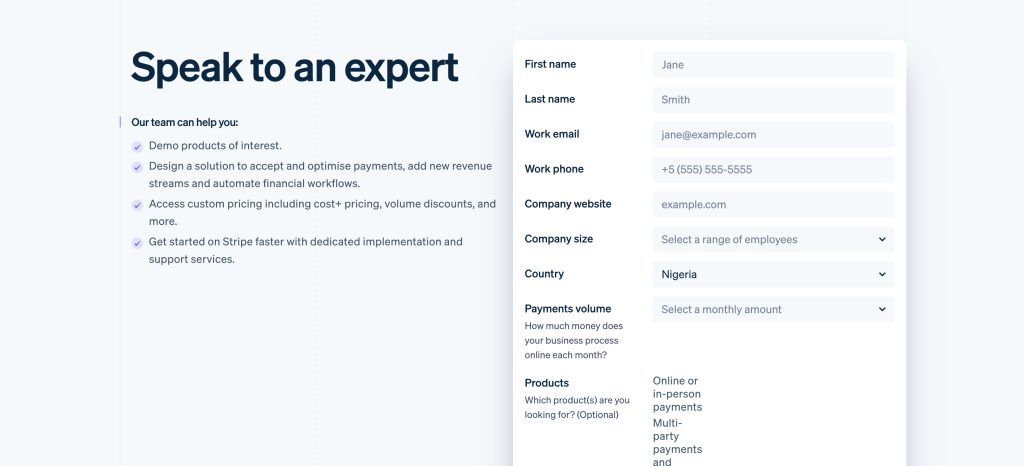Open the Country dropdown showing Nigeria

click(773, 274)
